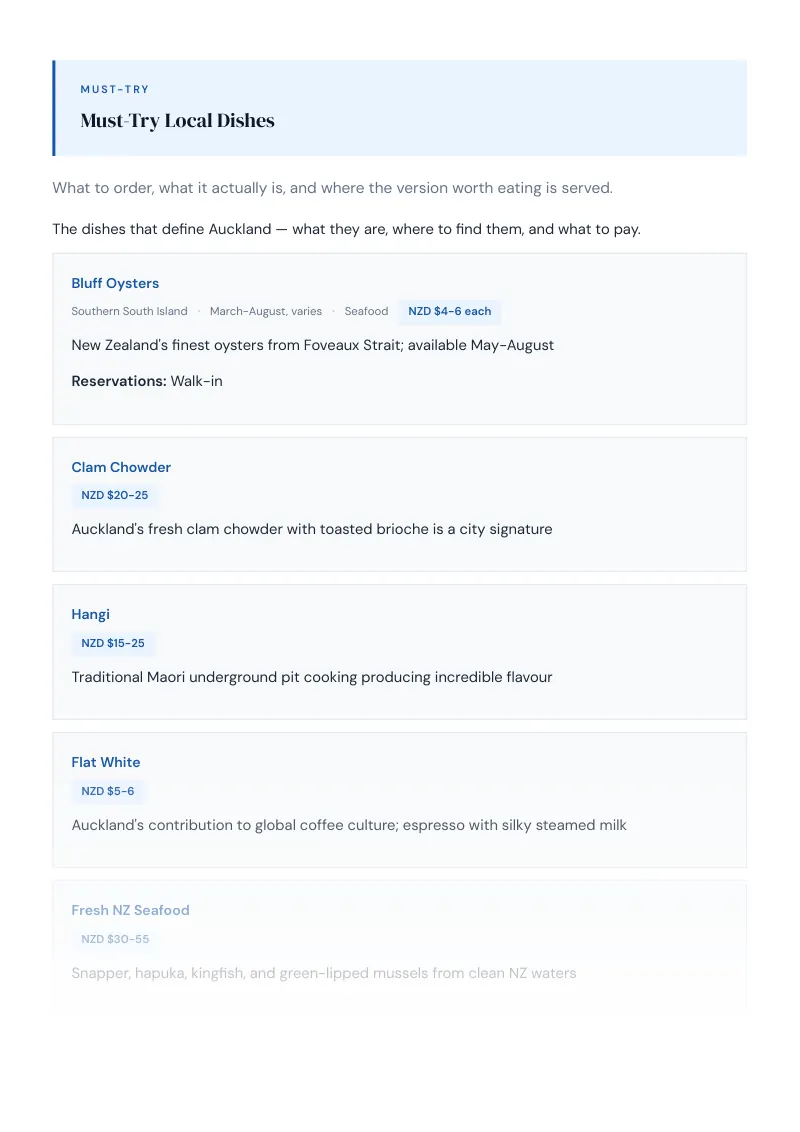
Task: Click the NZD $4-6 each price badge
Action: (449, 311)
